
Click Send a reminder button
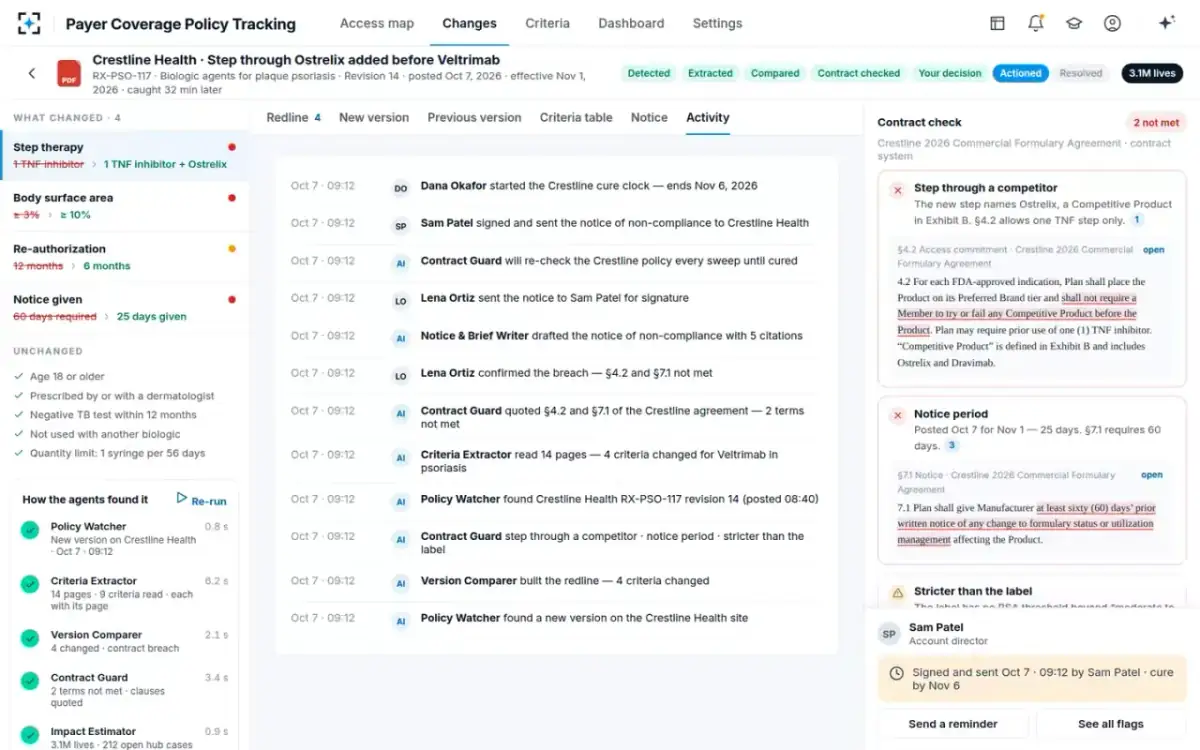click(x=953, y=724)
